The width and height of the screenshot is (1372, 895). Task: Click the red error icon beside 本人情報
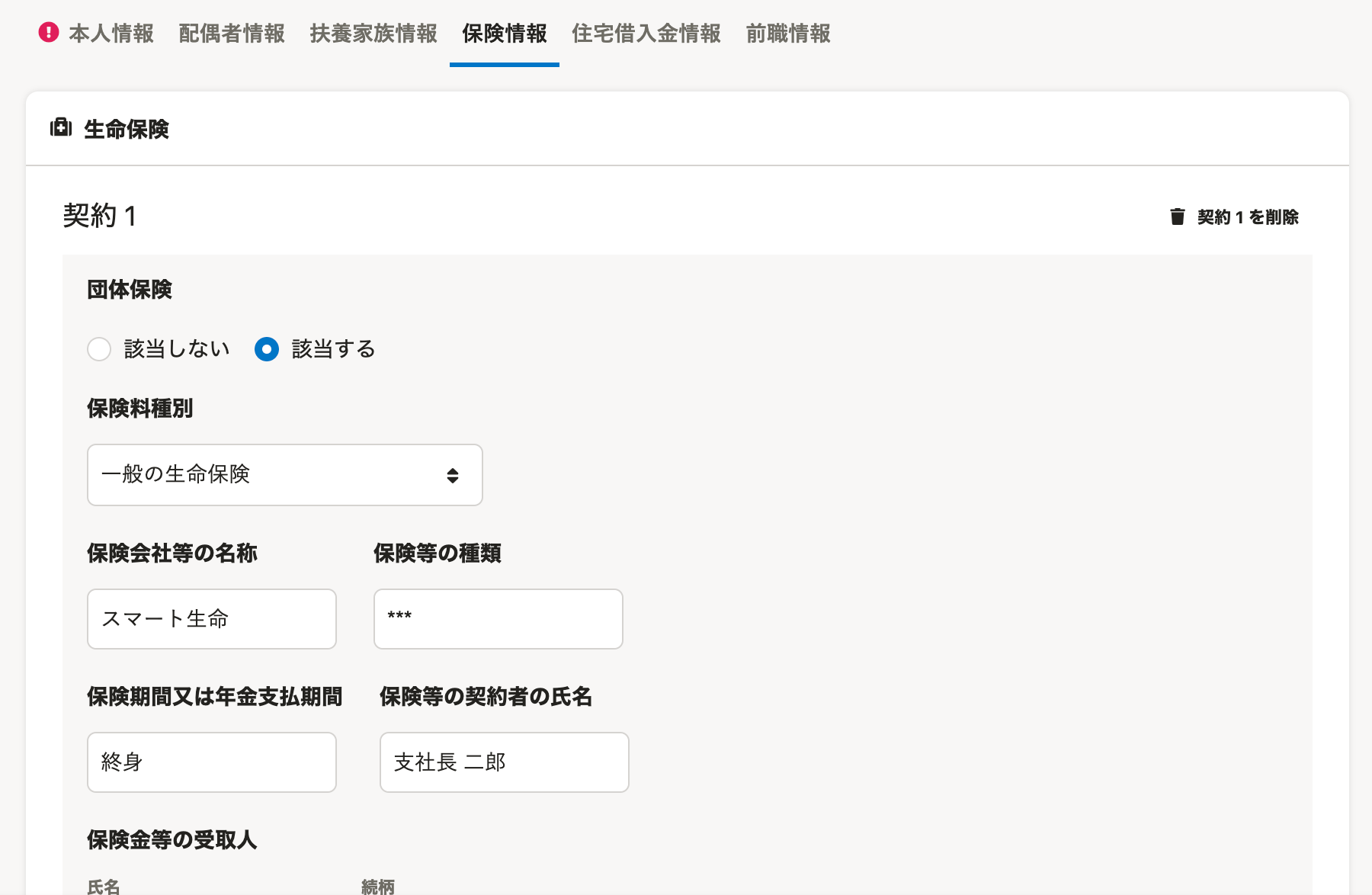coord(49,33)
